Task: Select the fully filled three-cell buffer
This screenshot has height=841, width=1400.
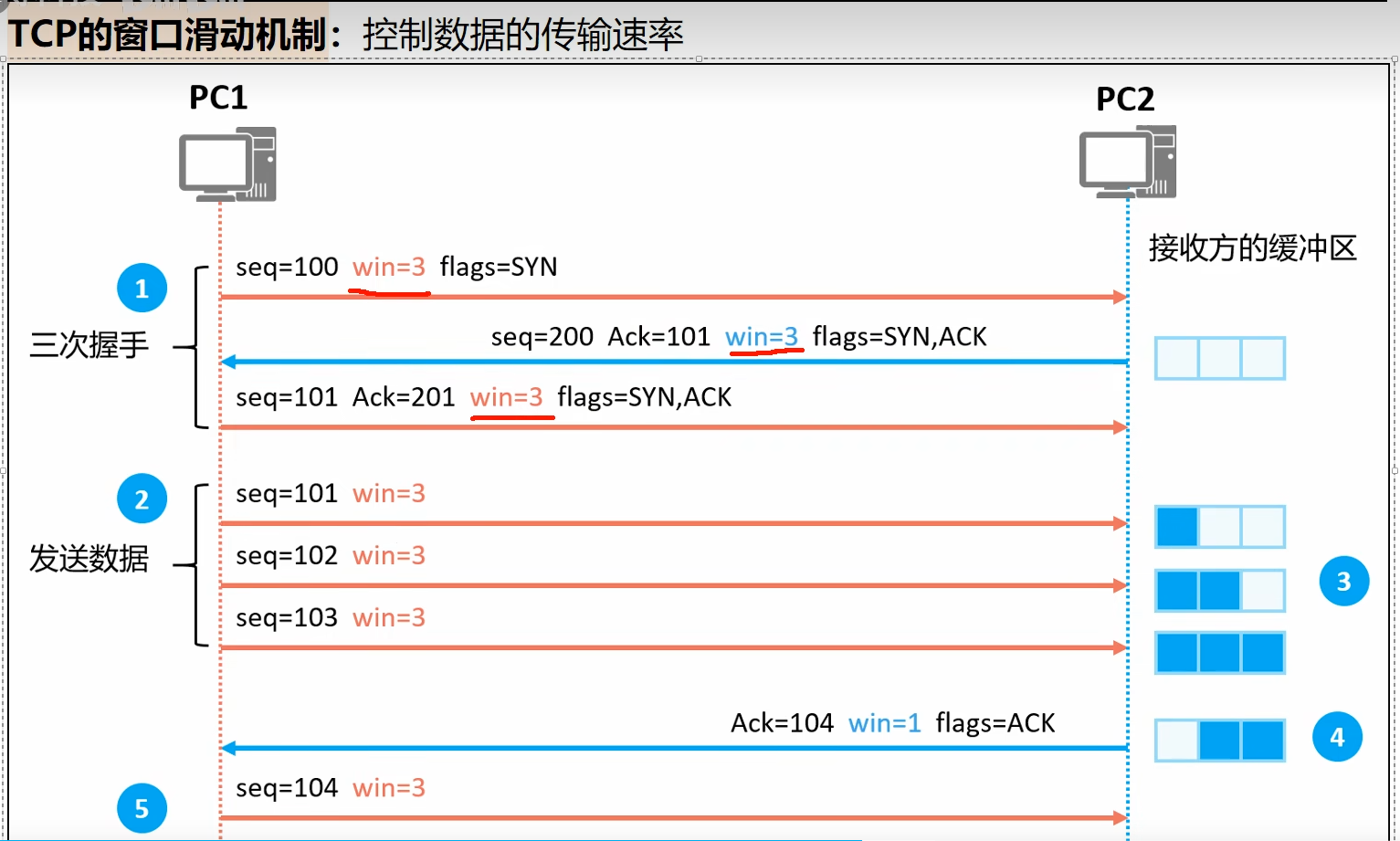Action: point(1219,653)
